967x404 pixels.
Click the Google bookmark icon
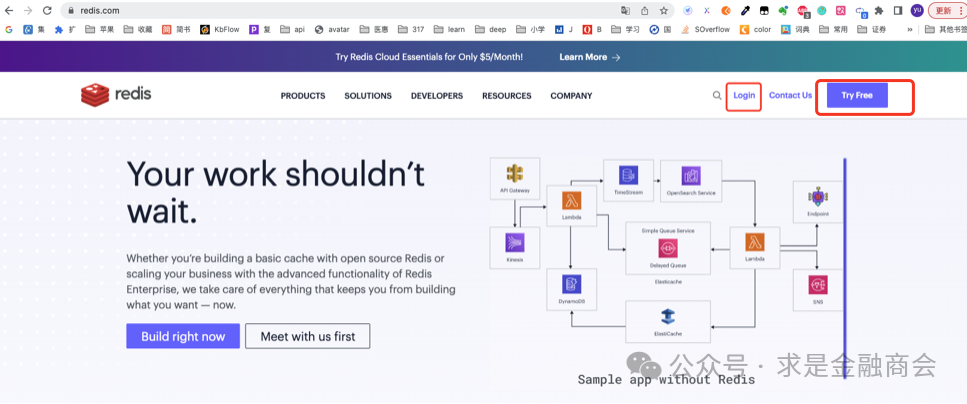point(9,29)
